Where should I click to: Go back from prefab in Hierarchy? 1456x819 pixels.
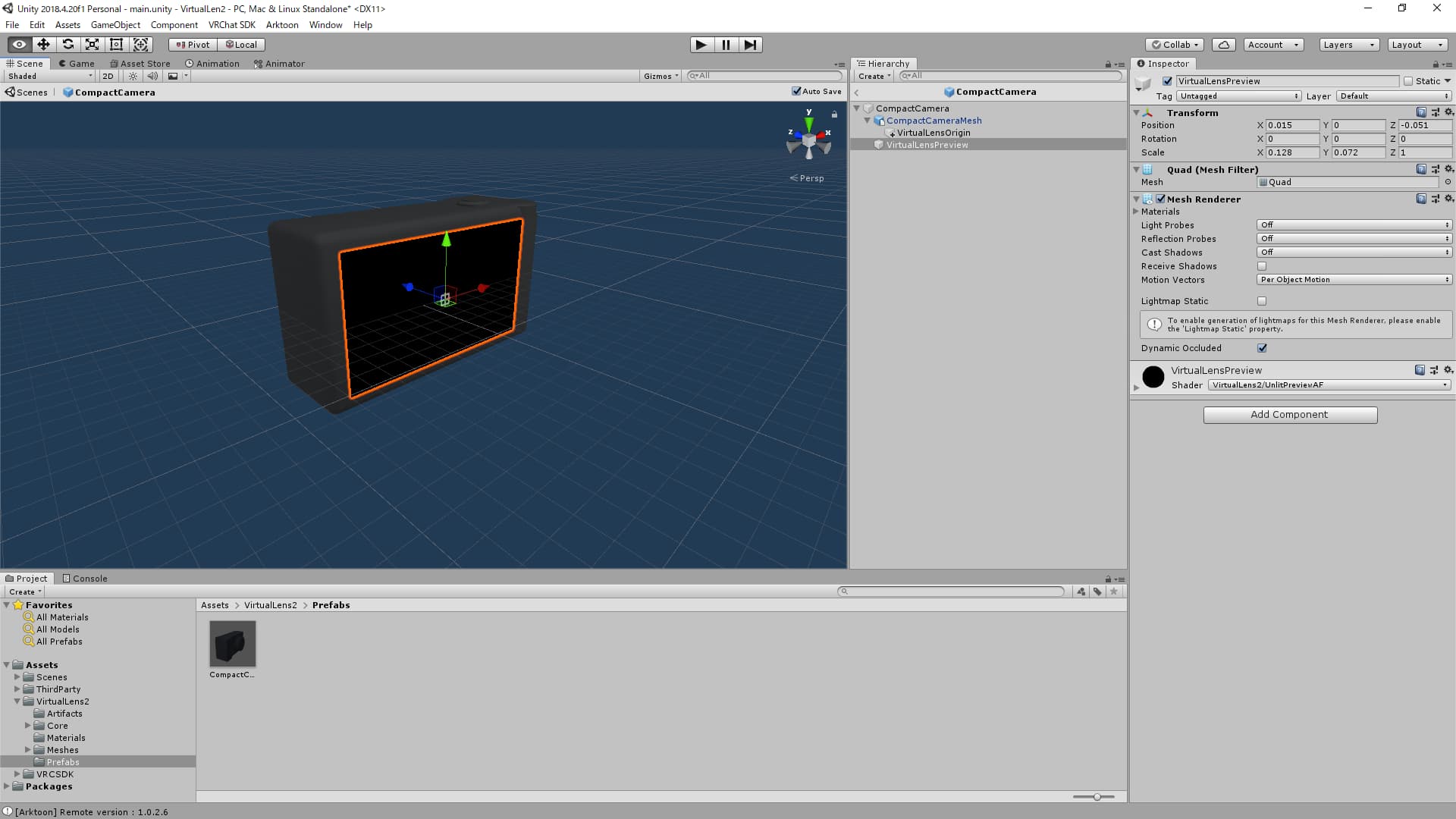857,92
